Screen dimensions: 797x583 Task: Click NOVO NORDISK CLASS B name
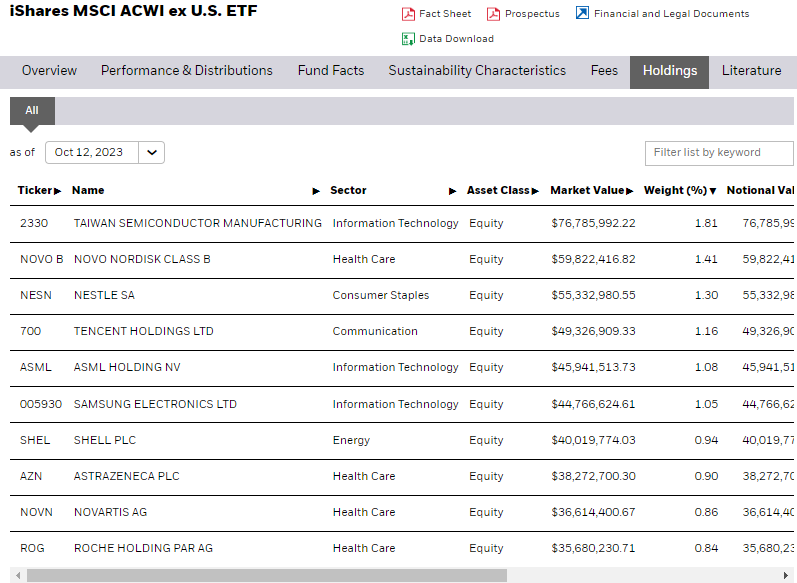point(142,259)
